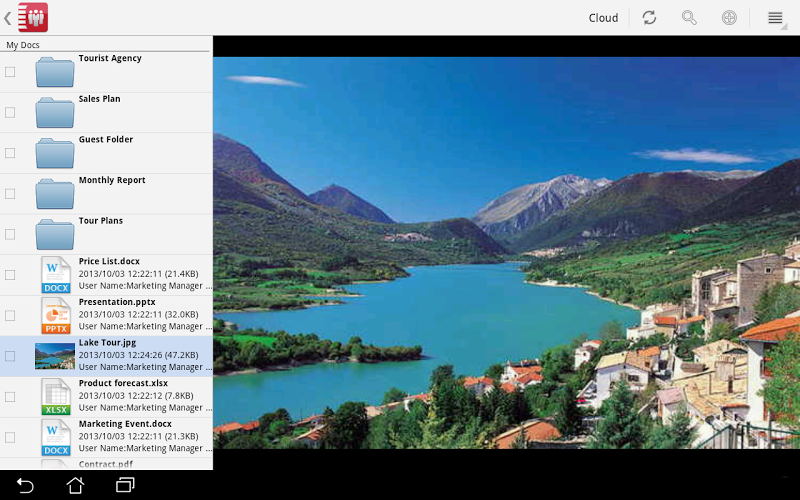Image resolution: width=800 pixels, height=500 pixels.
Task: Tap the My Docs header label
Action: point(23,45)
